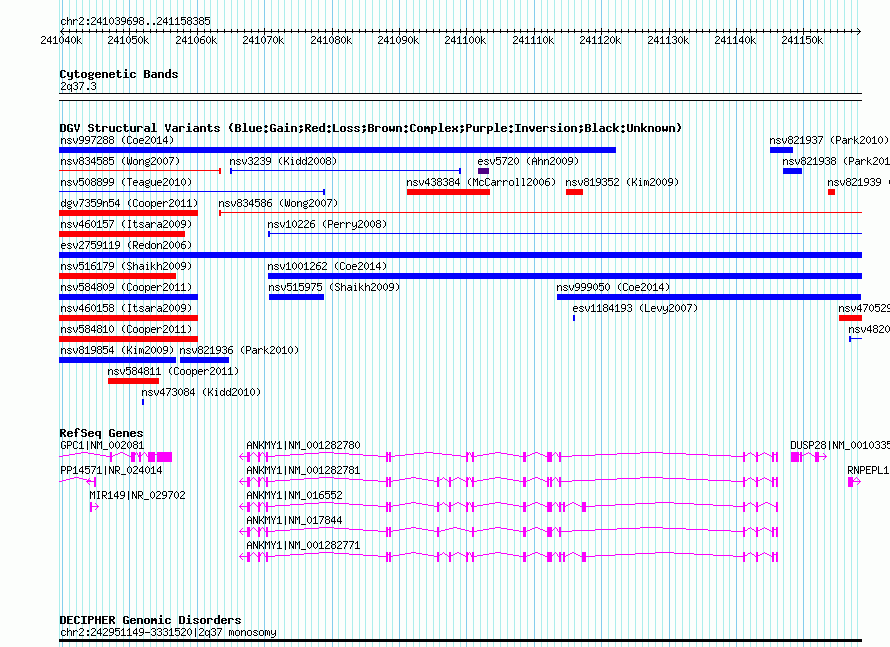
Task: Click the nsv834586 (Wong2007) label
Action: pyautogui.click(x=278, y=203)
